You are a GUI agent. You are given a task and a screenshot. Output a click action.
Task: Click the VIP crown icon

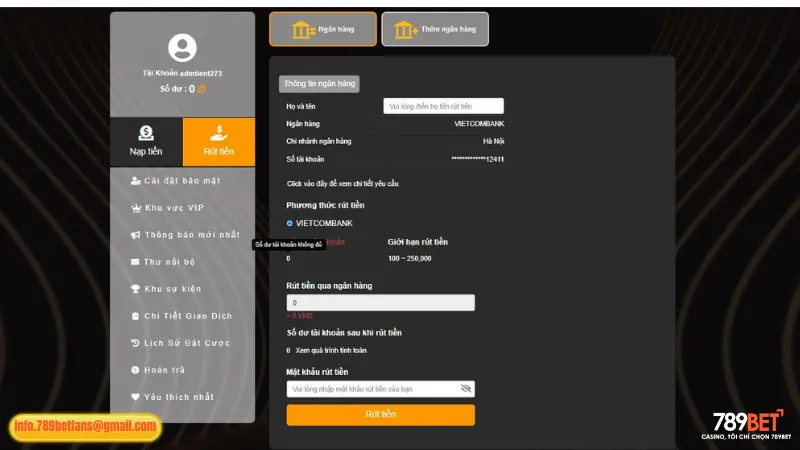tap(136, 208)
